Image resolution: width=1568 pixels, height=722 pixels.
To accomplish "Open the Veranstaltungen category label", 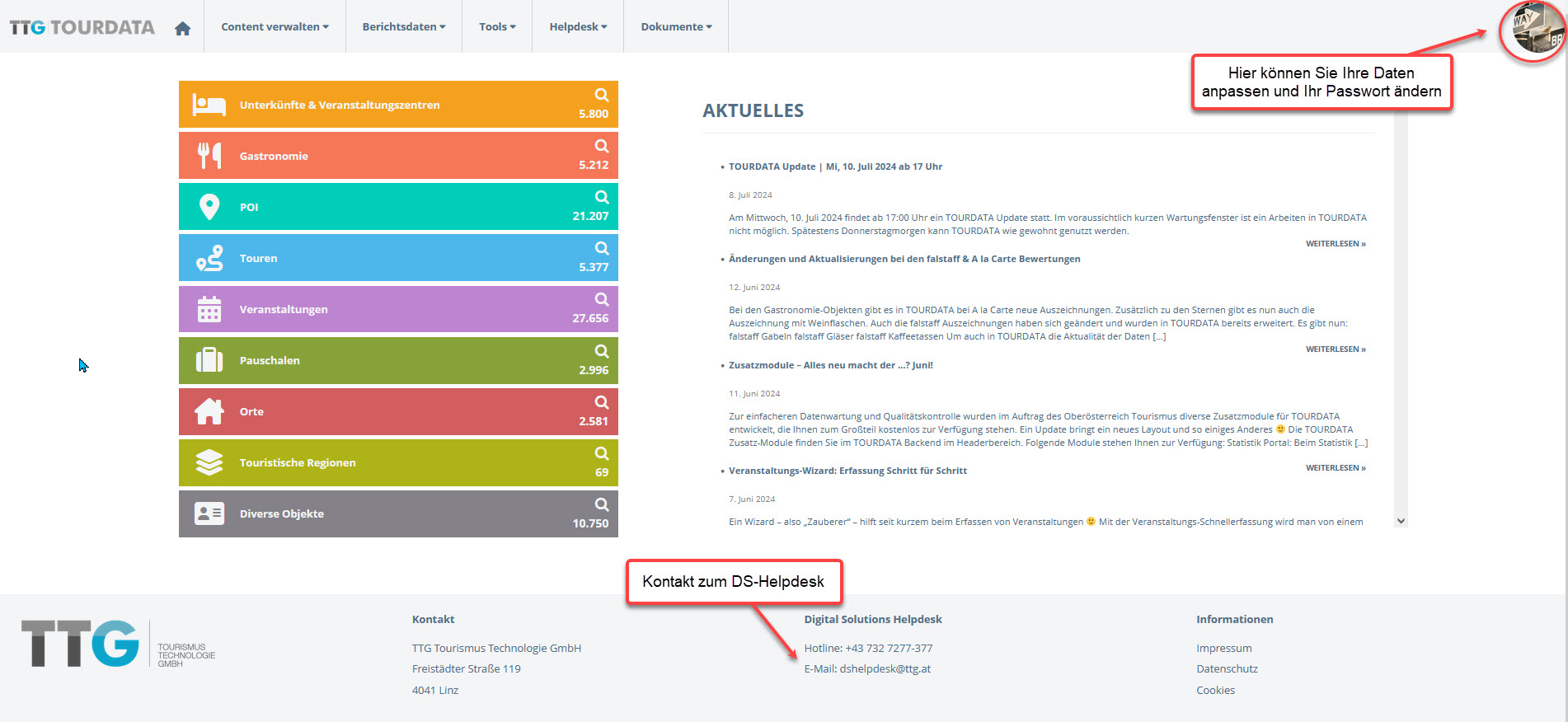I will (284, 309).
